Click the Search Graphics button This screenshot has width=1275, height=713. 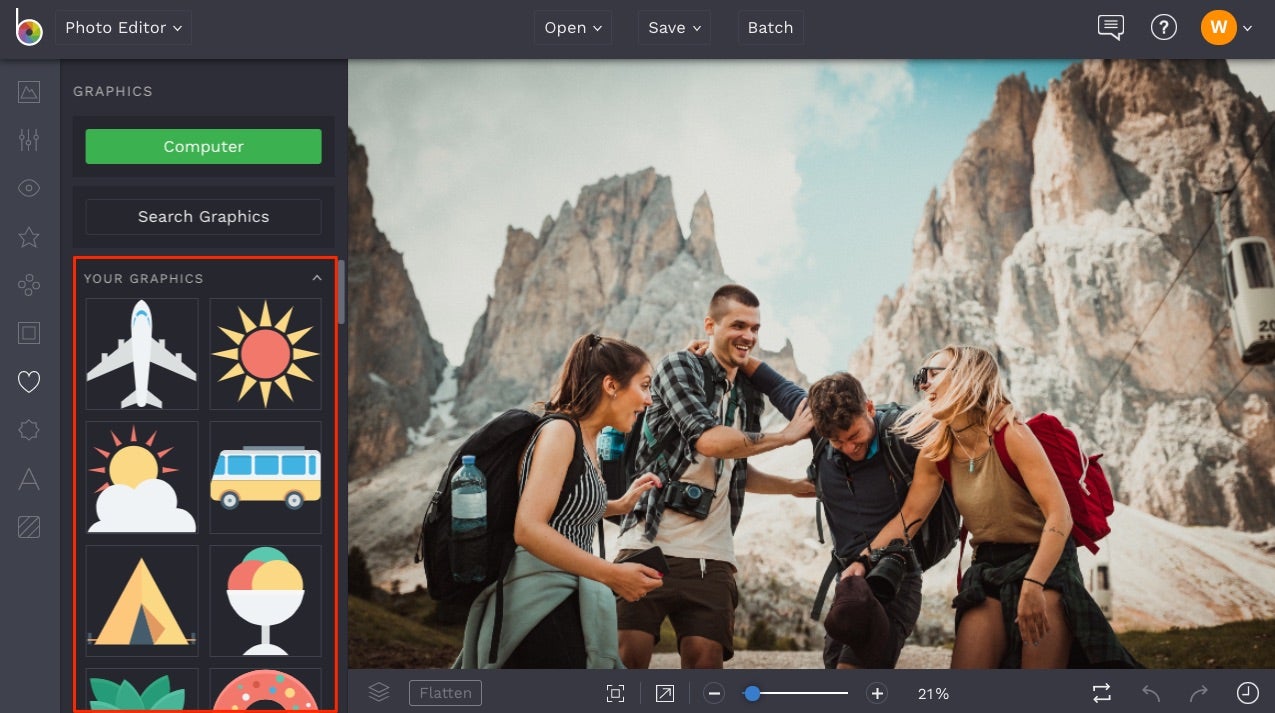tap(203, 216)
